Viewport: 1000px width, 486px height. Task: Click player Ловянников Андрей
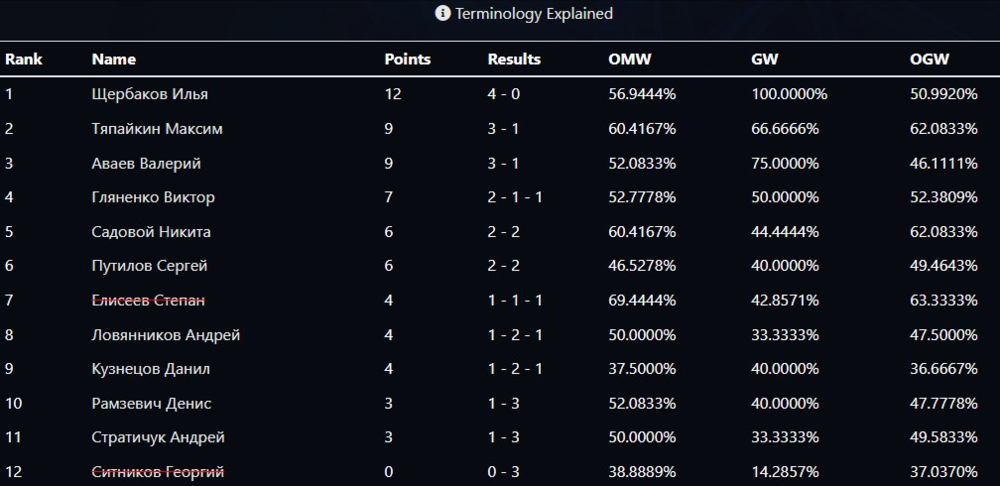point(166,335)
